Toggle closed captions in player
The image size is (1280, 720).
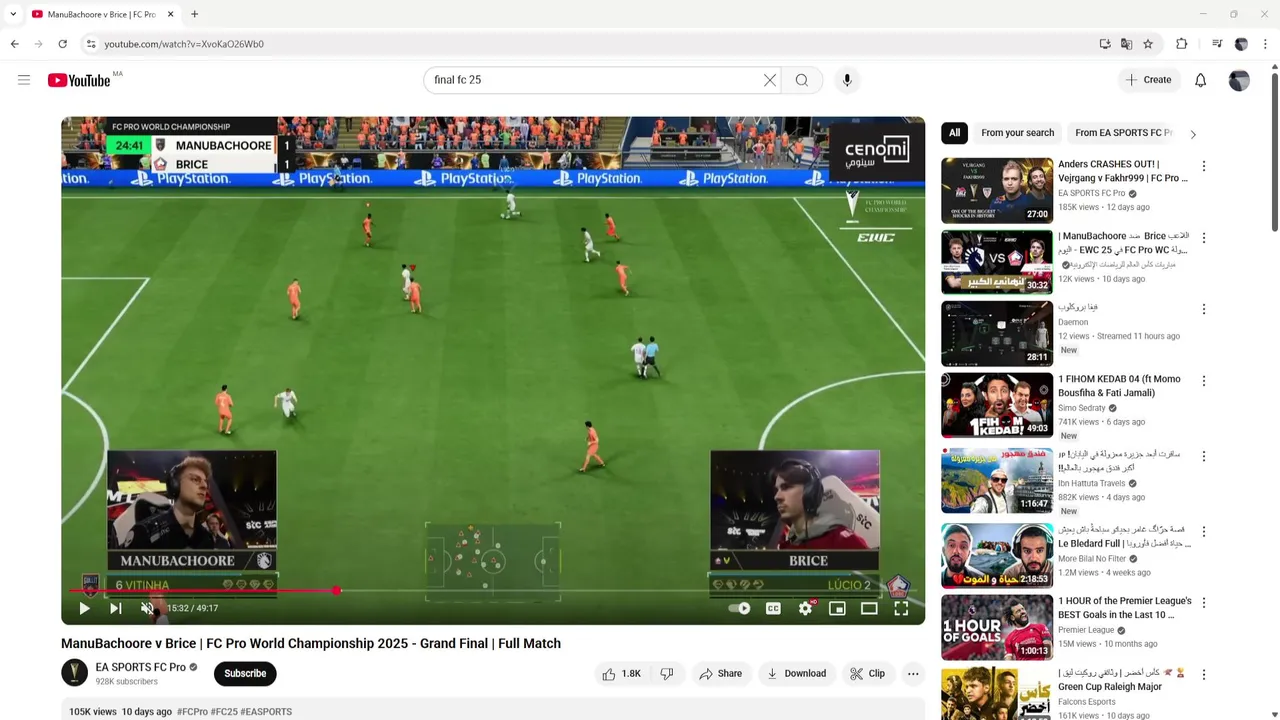tap(773, 608)
